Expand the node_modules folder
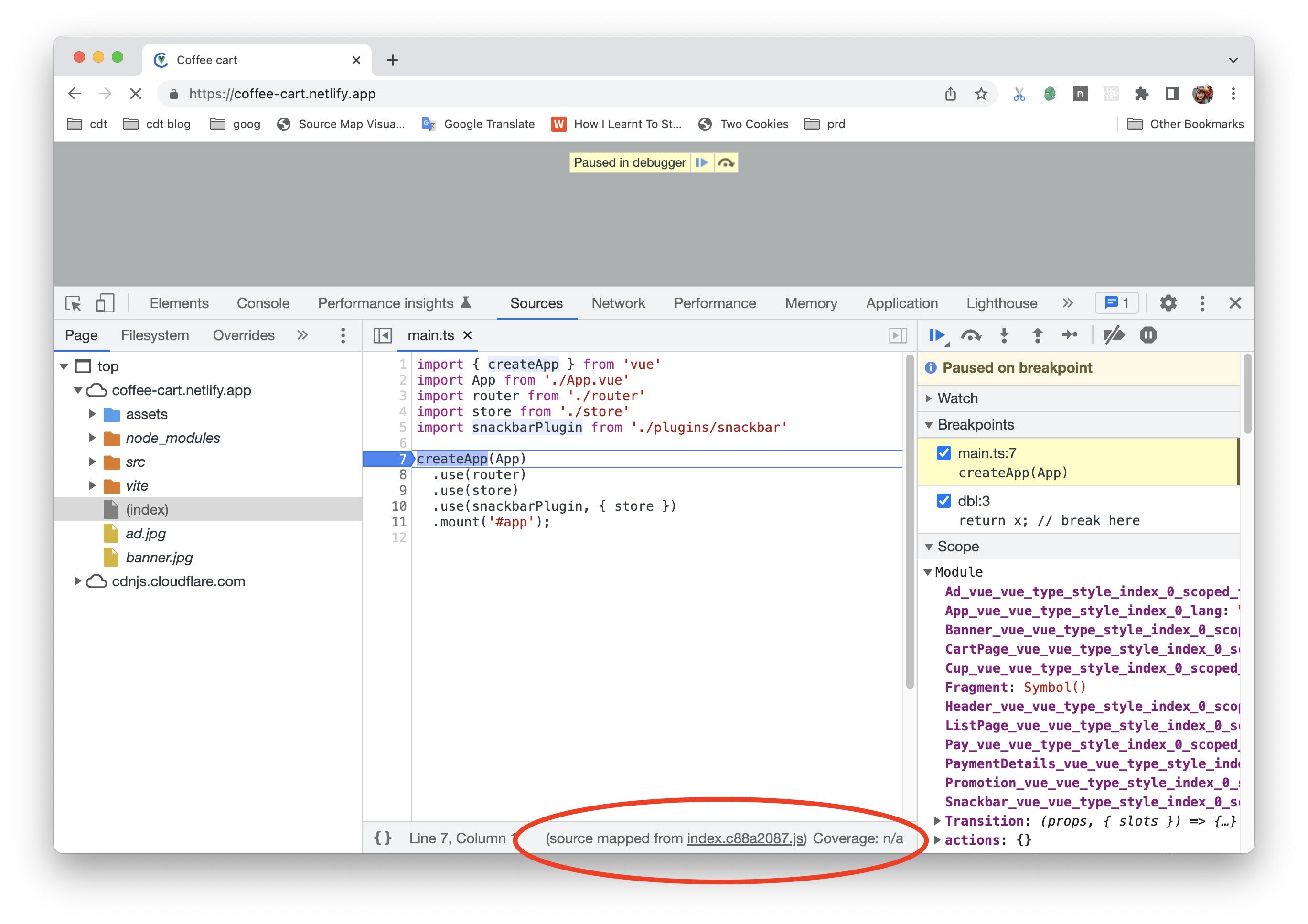Viewport: 1308px width, 924px height. 92,438
